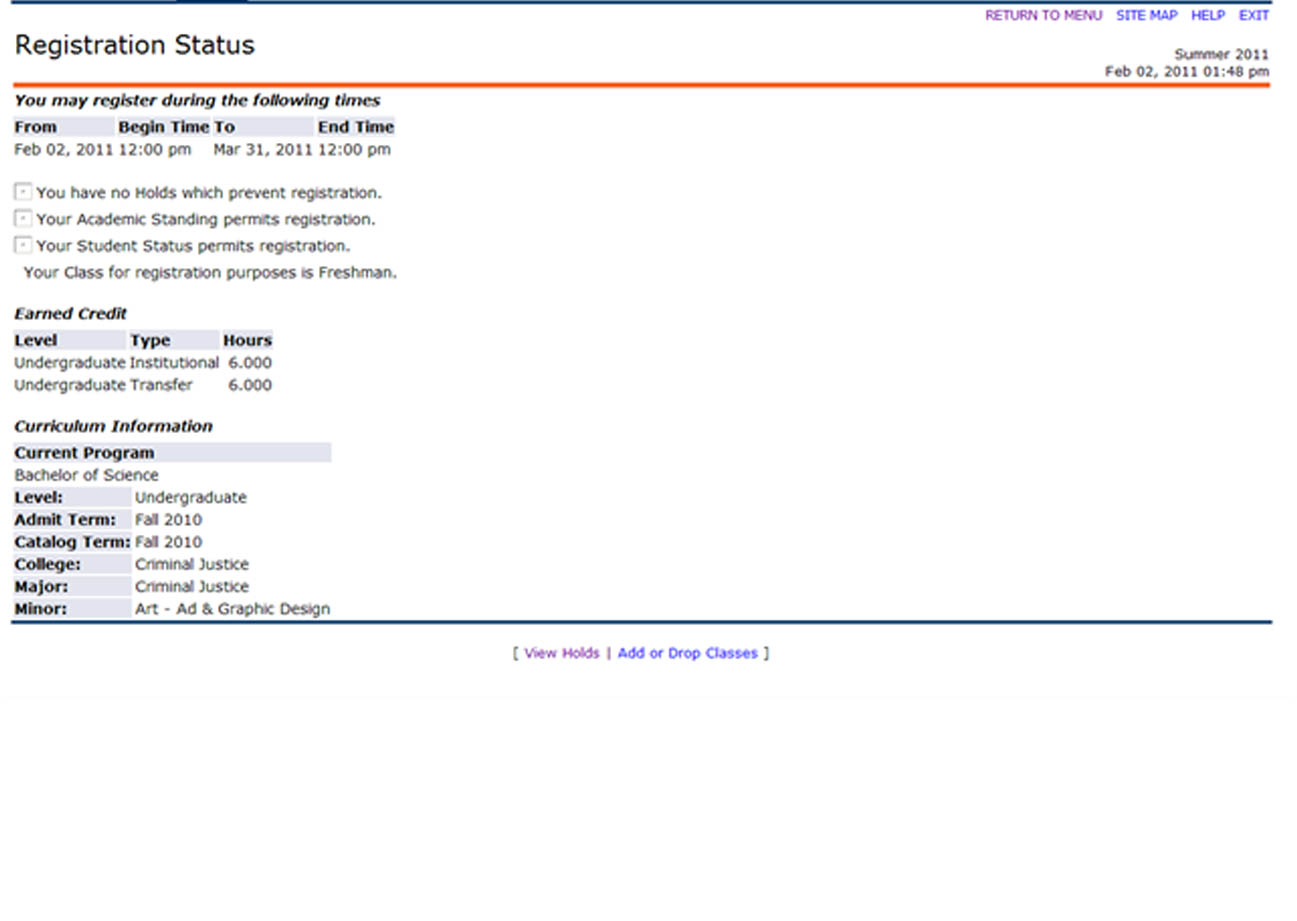The height and width of the screenshot is (921, 1297).
Task: Select the Earned Credit section heading
Action: tap(71, 314)
